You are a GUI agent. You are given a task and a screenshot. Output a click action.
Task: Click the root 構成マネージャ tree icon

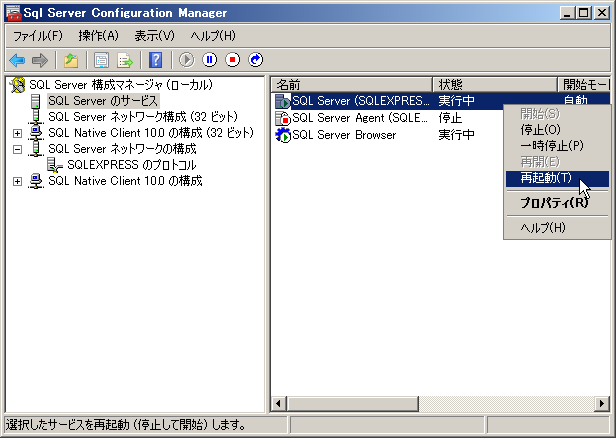click(x=18, y=85)
